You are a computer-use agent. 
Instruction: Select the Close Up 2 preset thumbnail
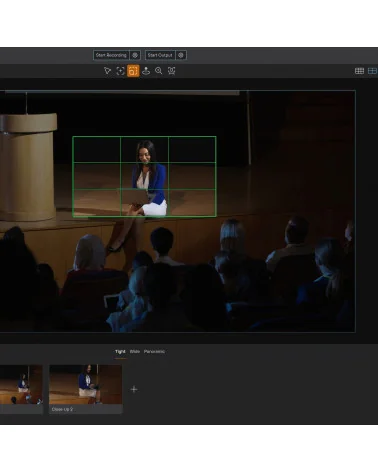tap(86, 389)
